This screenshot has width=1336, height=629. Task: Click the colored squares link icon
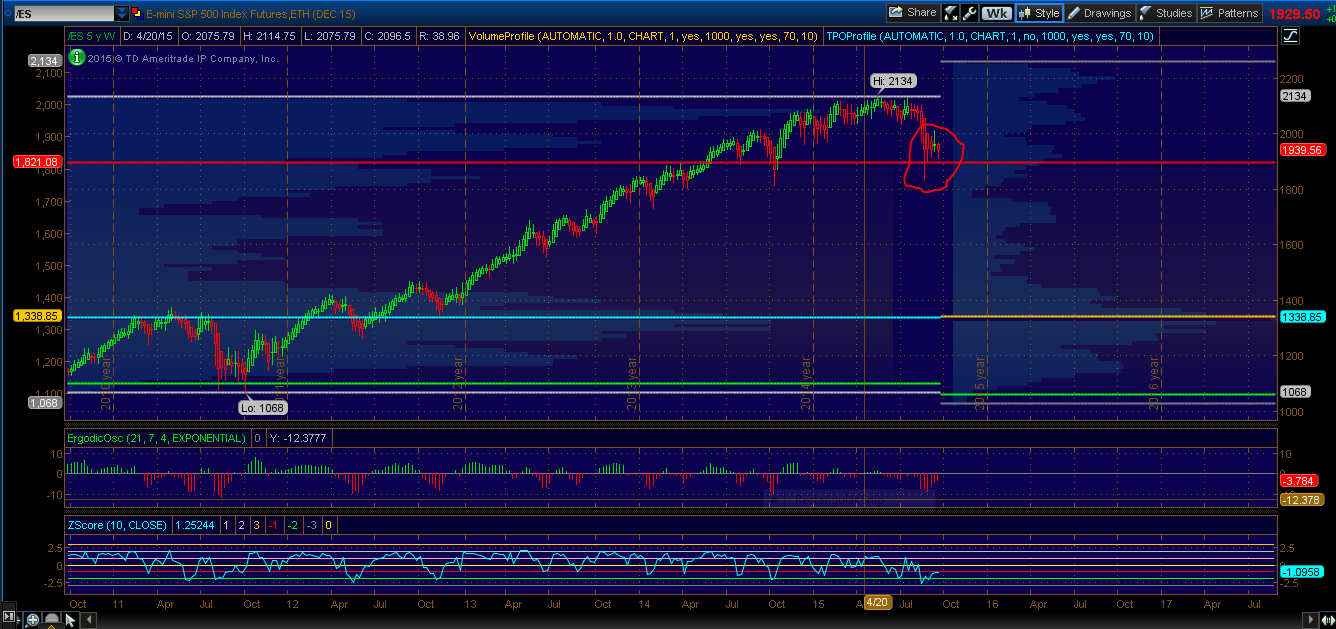point(140,13)
